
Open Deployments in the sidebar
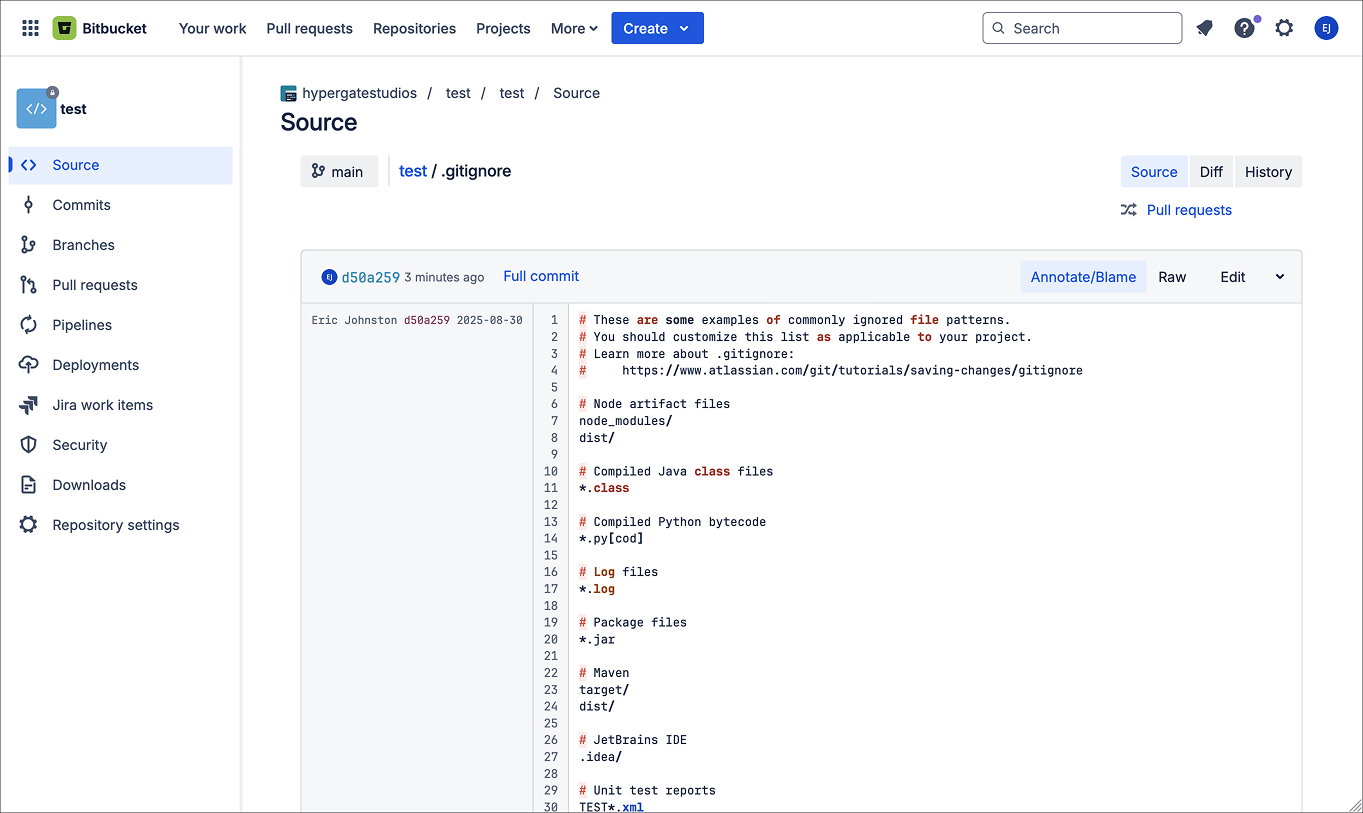[95, 365]
